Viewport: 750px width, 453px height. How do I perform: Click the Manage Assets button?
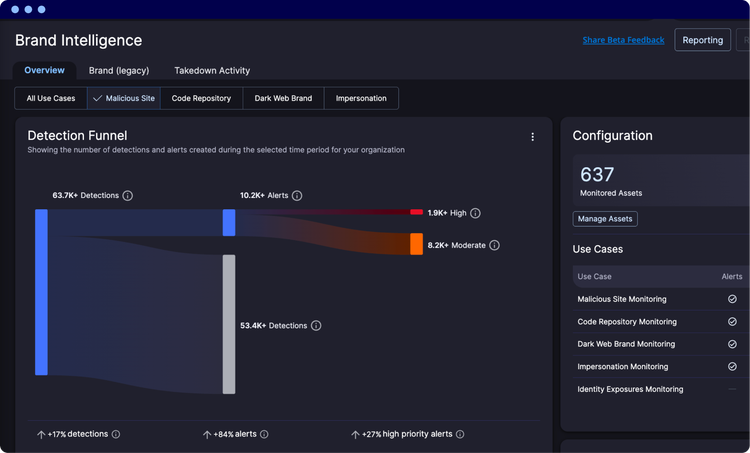[605, 219]
